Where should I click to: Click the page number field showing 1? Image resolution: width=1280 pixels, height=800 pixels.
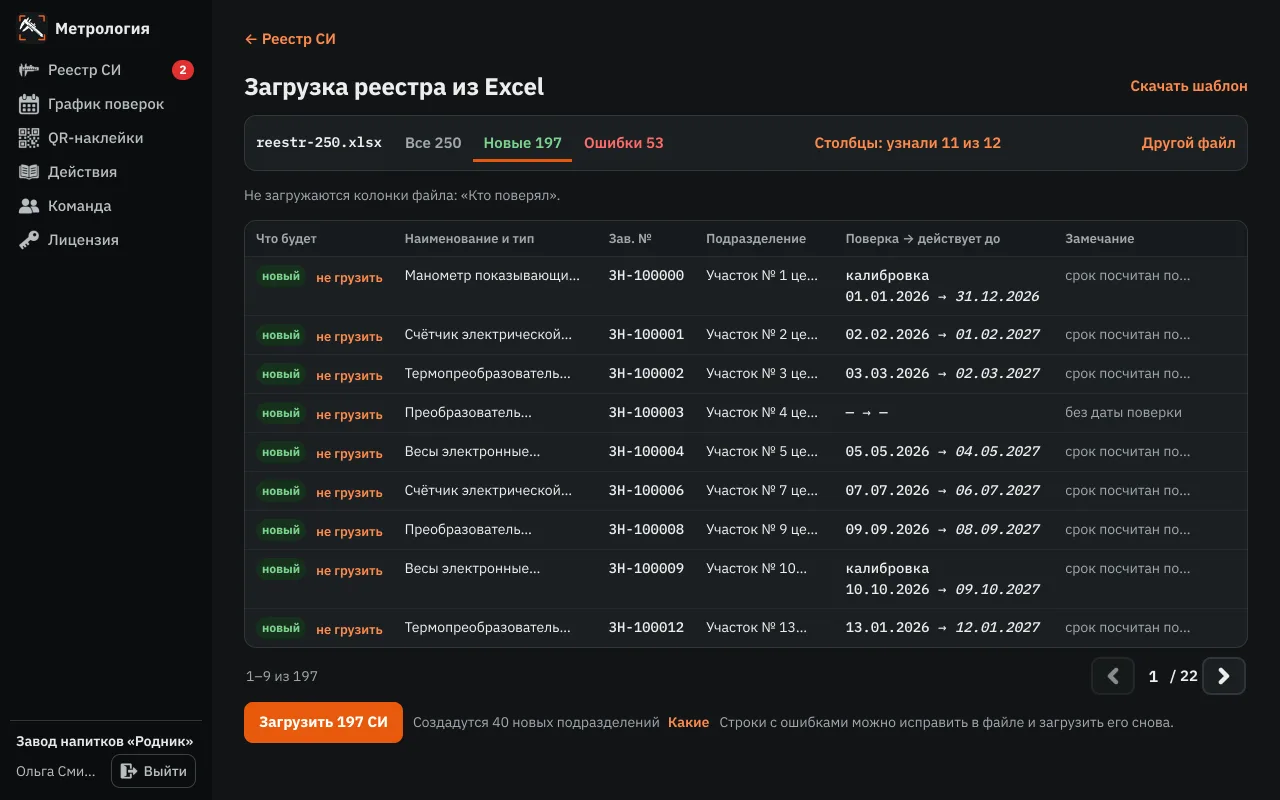tap(1153, 676)
